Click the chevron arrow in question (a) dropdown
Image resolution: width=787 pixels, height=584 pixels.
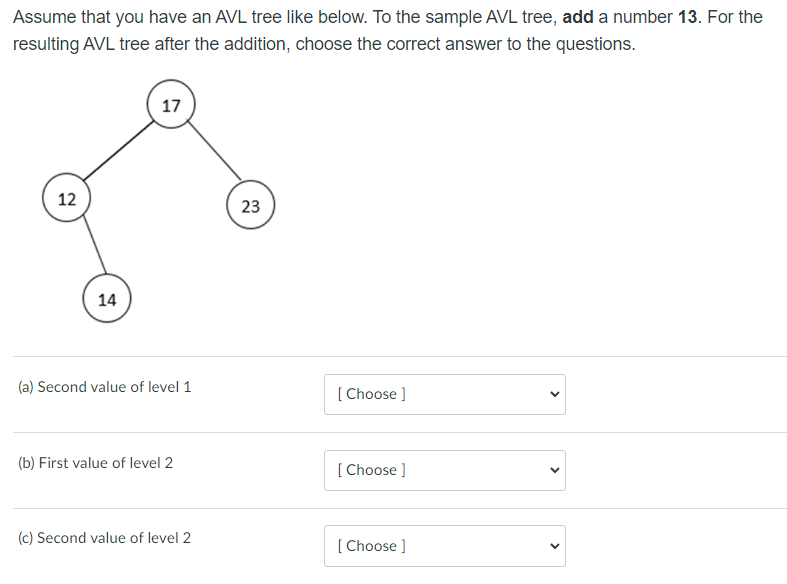point(555,394)
